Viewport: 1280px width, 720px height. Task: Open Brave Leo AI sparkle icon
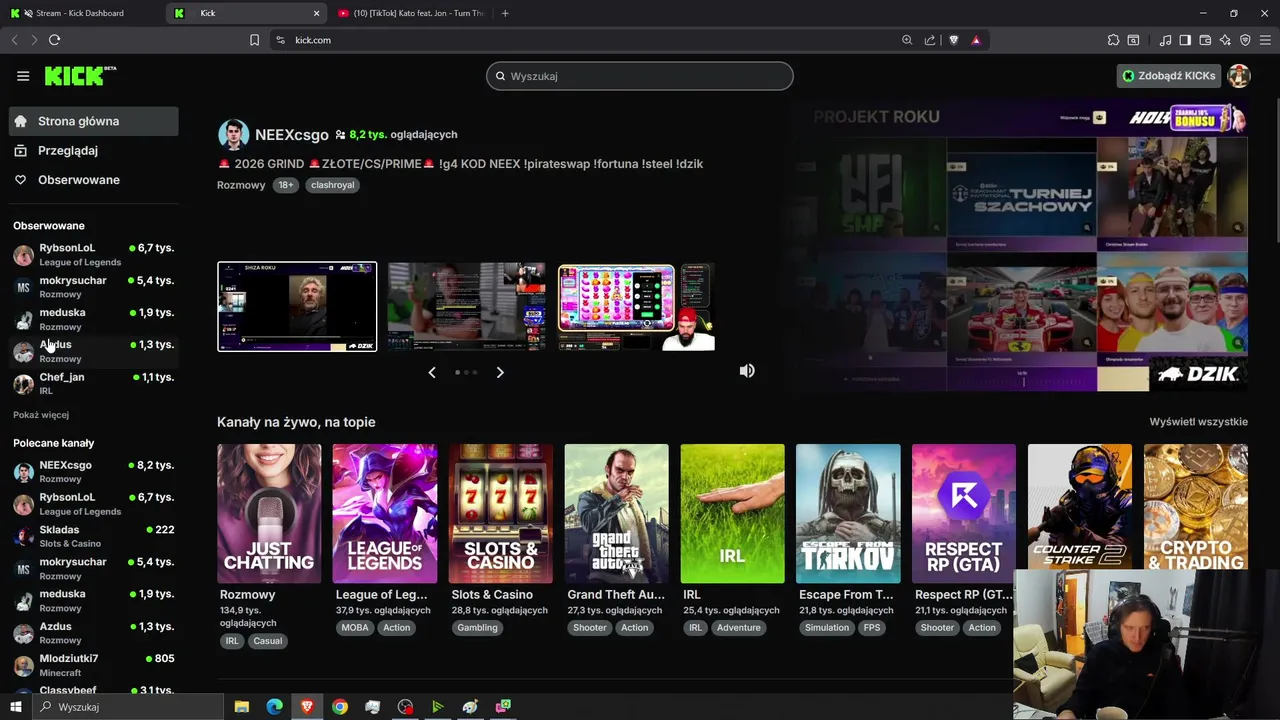pyautogui.click(x=1225, y=40)
